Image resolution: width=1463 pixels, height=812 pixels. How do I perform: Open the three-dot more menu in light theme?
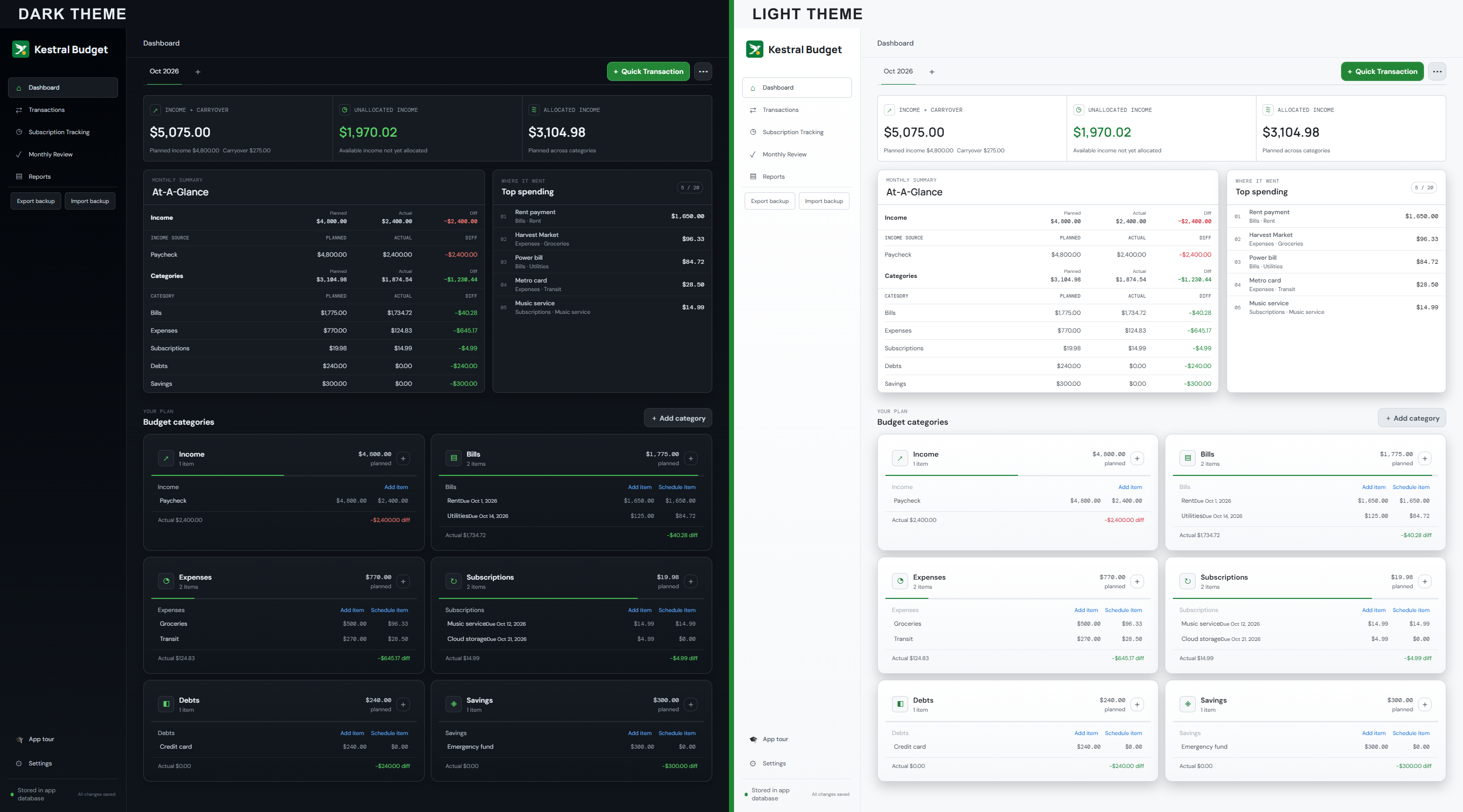[1437, 71]
